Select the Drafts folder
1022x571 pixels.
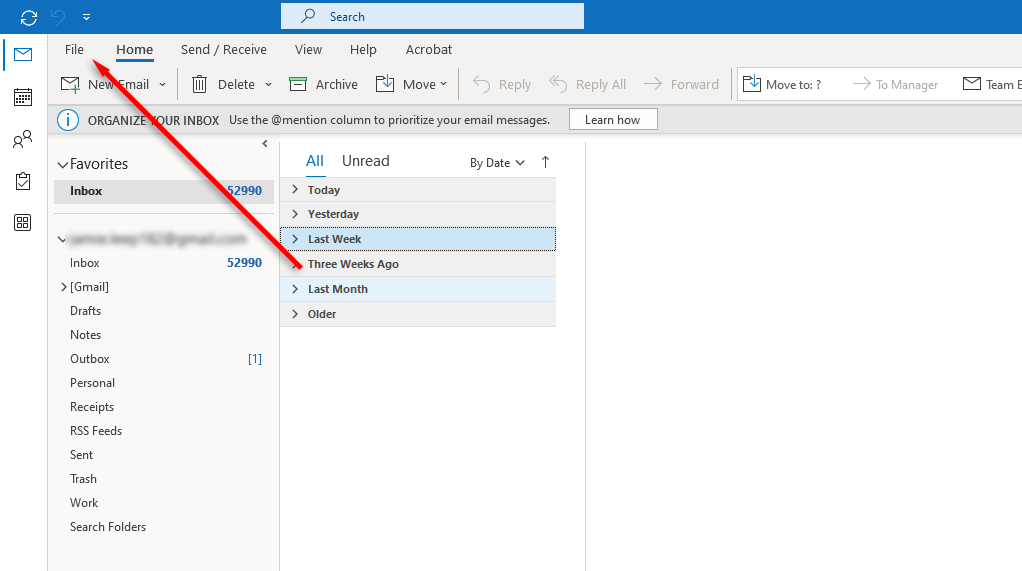[85, 311]
